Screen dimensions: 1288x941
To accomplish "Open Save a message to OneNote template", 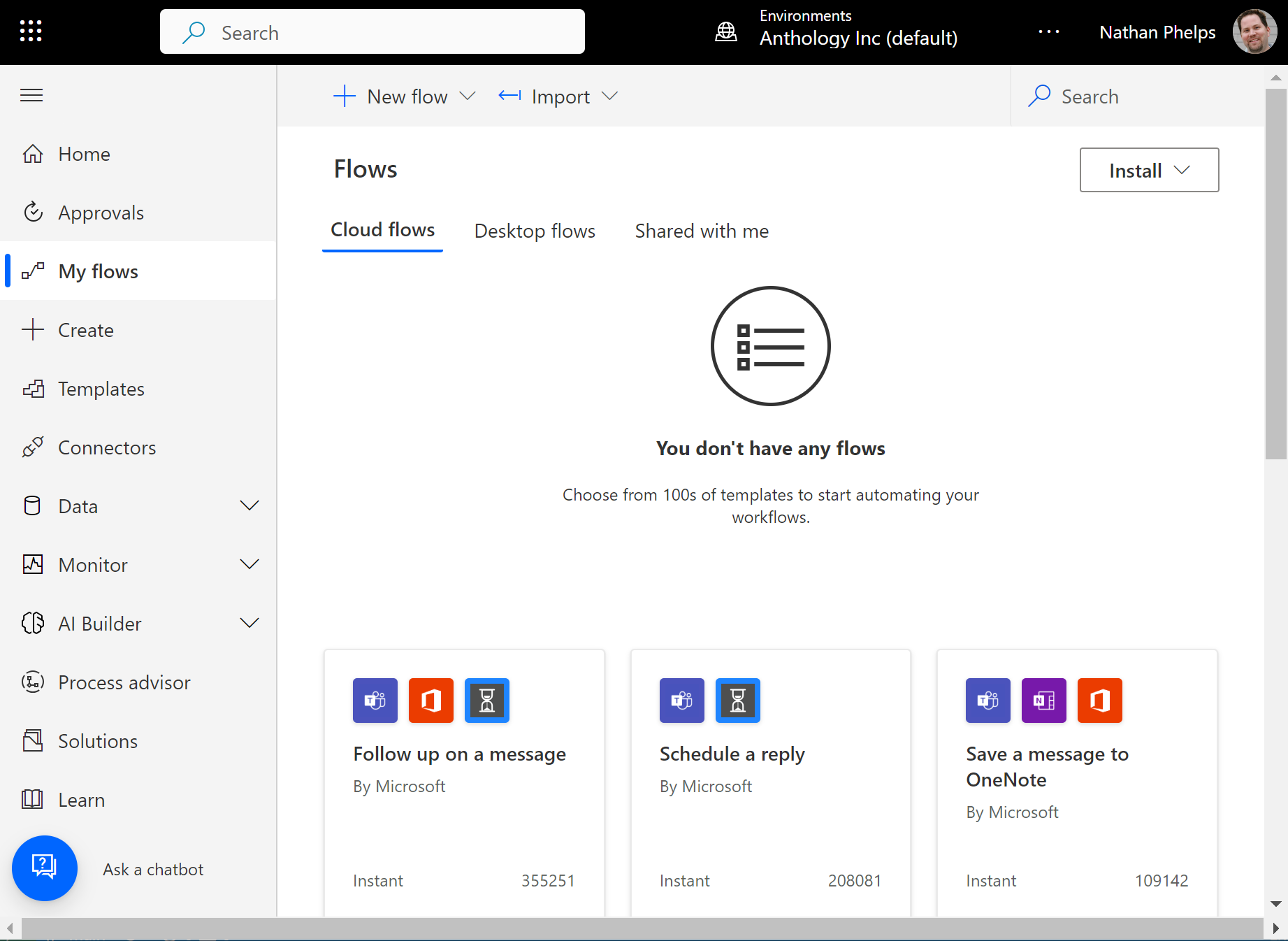I will (1047, 767).
